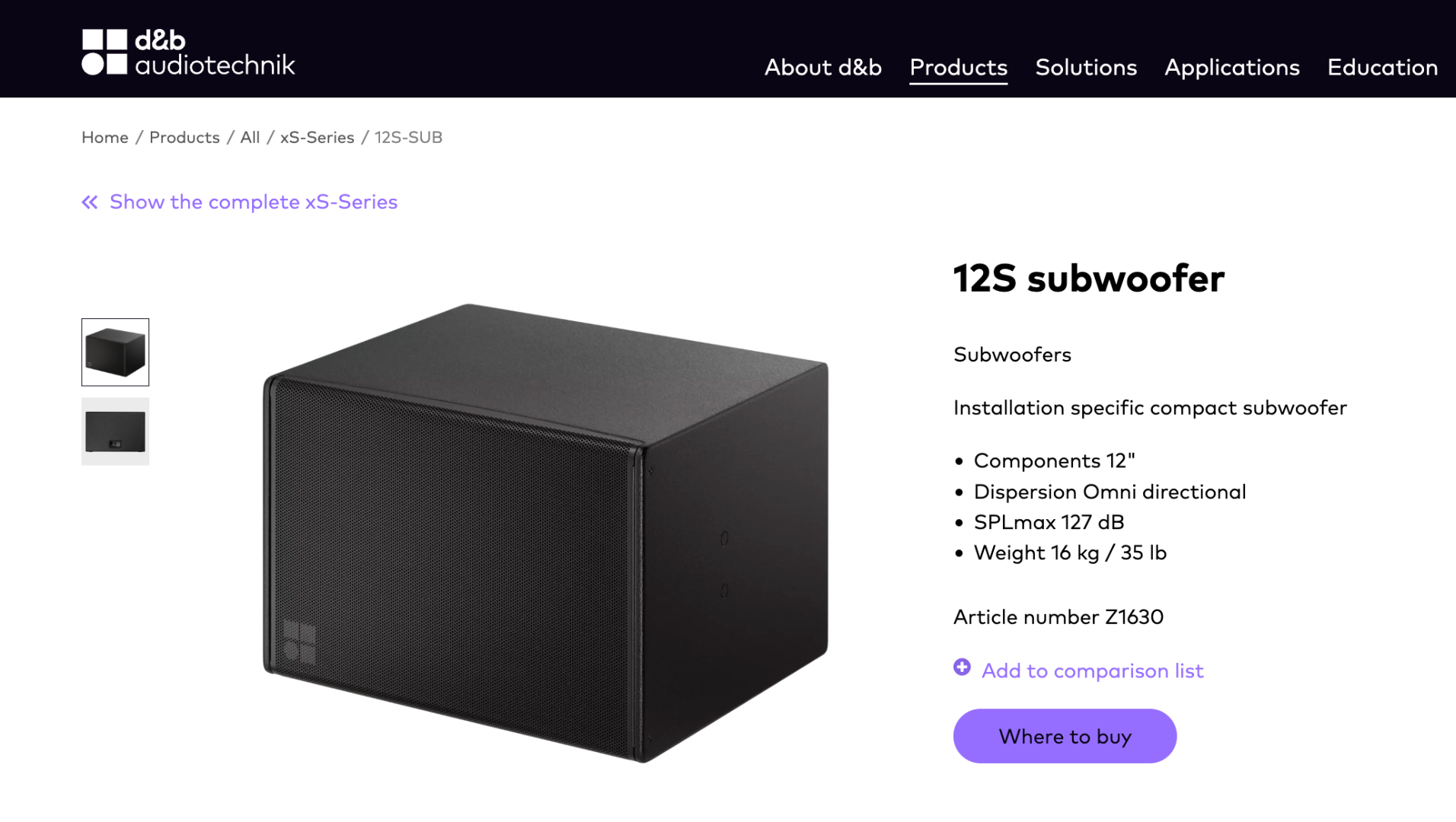Add to comparison list
The image size is (1456, 822).
click(1092, 671)
